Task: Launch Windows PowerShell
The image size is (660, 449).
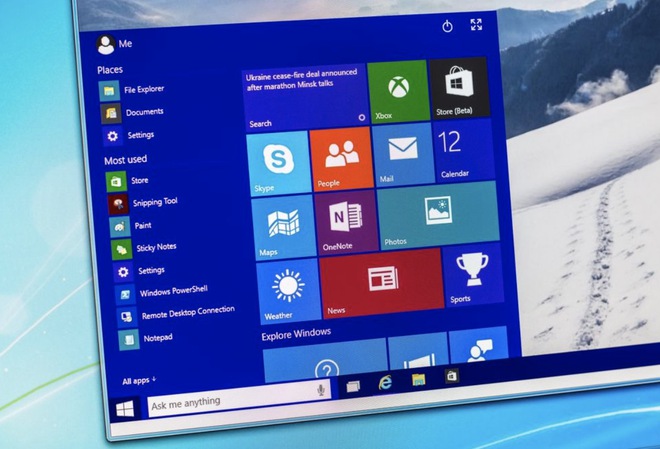Action: click(x=162, y=292)
